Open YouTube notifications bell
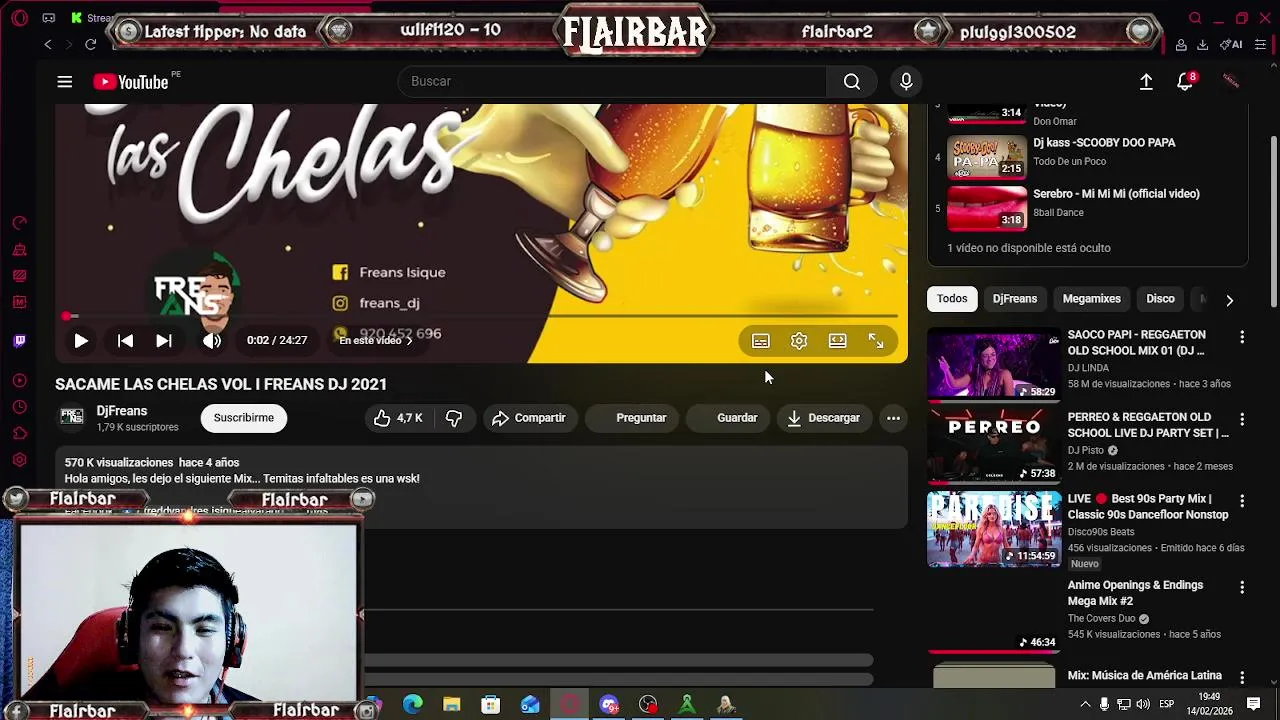Image resolution: width=1280 pixels, height=720 pixels. 1185,82
